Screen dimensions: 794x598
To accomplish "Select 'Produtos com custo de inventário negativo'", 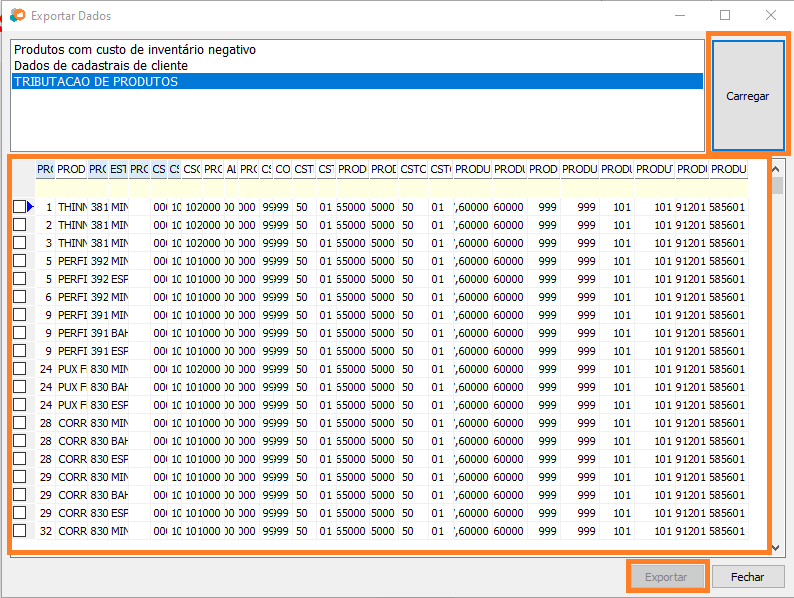I will coord(135,49).
